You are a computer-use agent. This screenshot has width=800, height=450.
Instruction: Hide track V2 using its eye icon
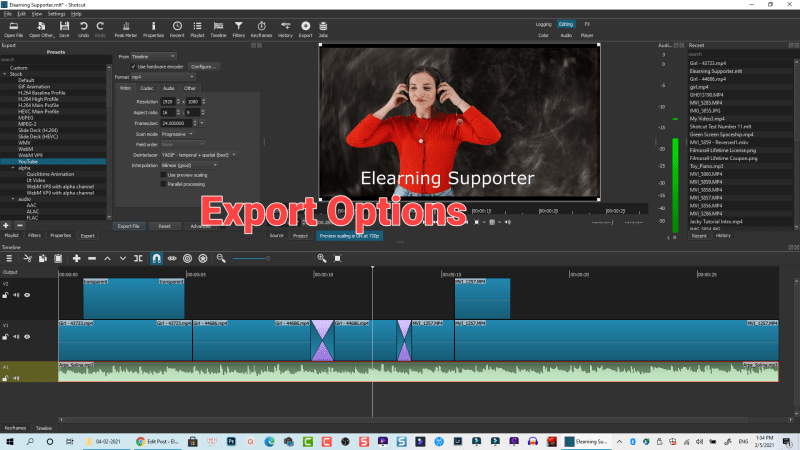pyautogui.click(x=27, y=296)
